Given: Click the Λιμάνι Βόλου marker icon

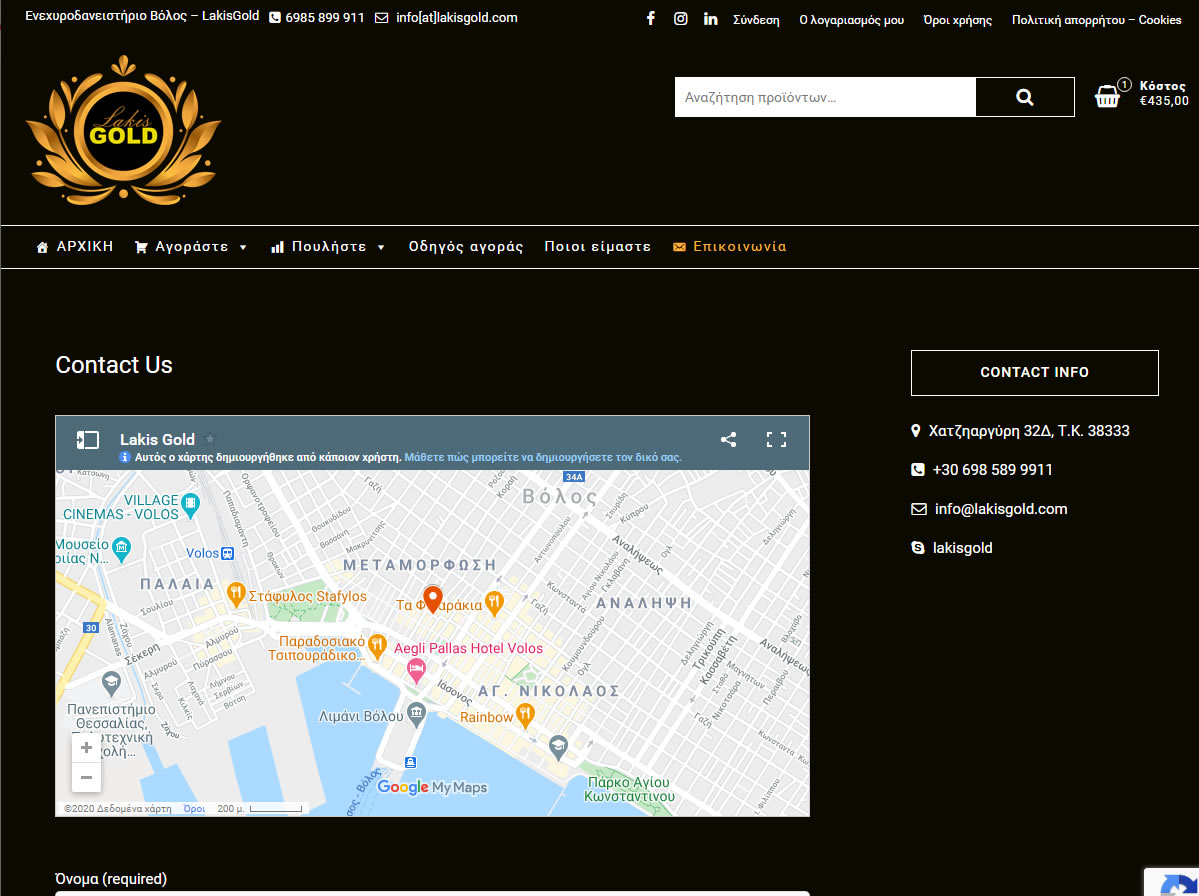Looking at the screenshot, I should [x=416, y=713].
